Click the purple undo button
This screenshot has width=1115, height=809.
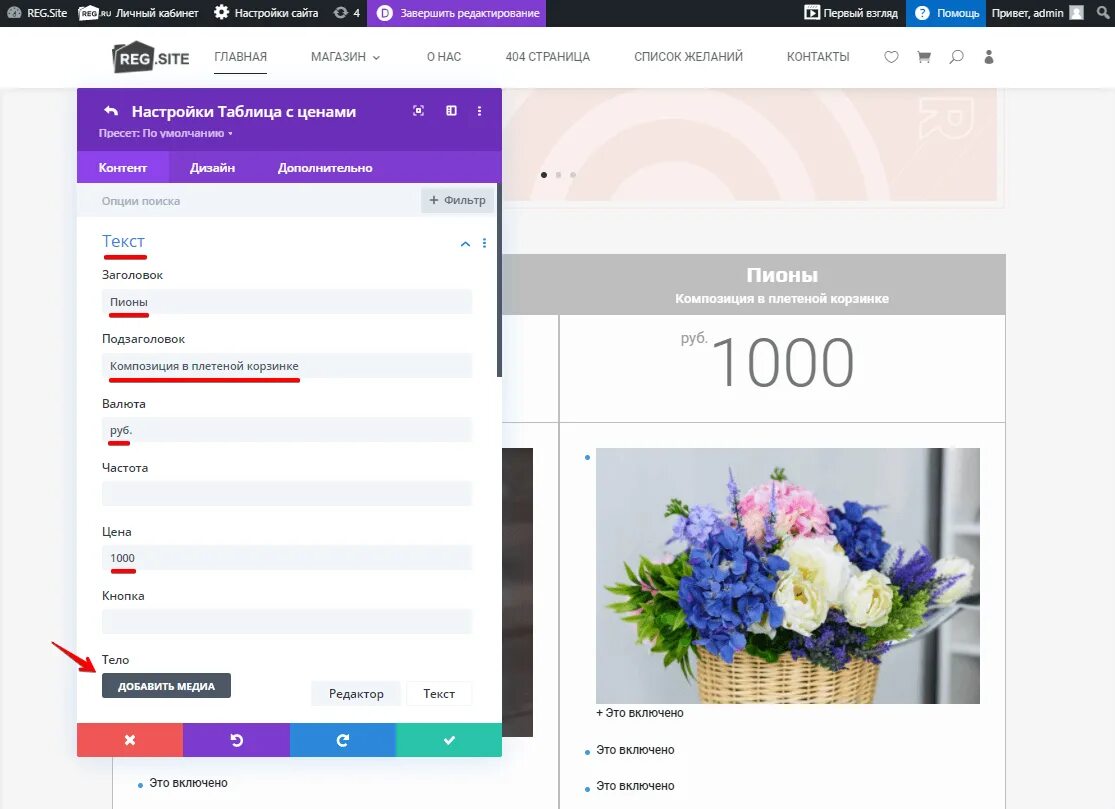coord(236,740)
